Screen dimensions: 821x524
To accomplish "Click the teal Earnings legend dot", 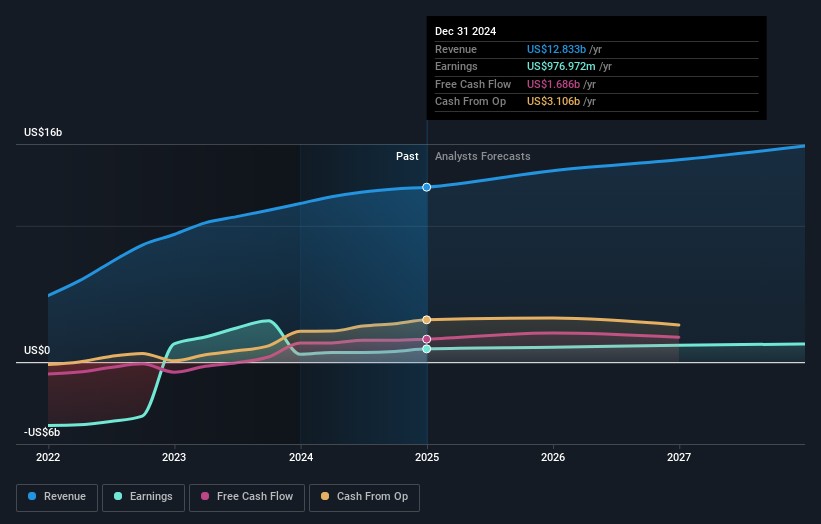I will (x=119, y=497).
